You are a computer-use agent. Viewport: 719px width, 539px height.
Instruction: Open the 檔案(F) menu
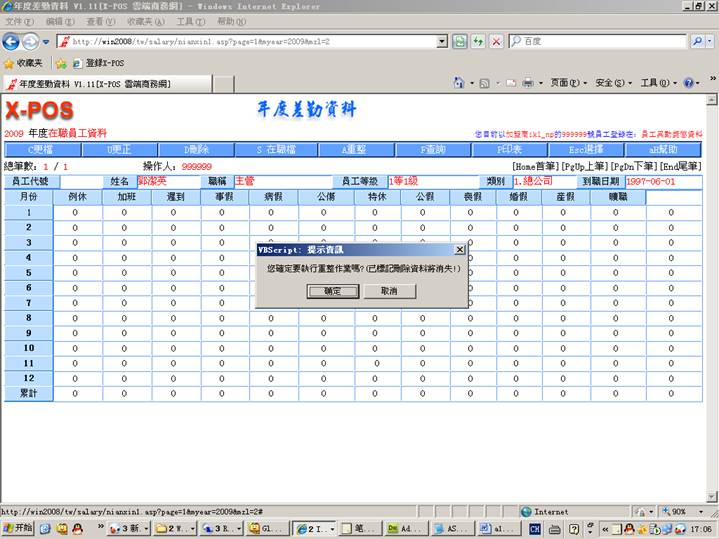pos(20,21)
